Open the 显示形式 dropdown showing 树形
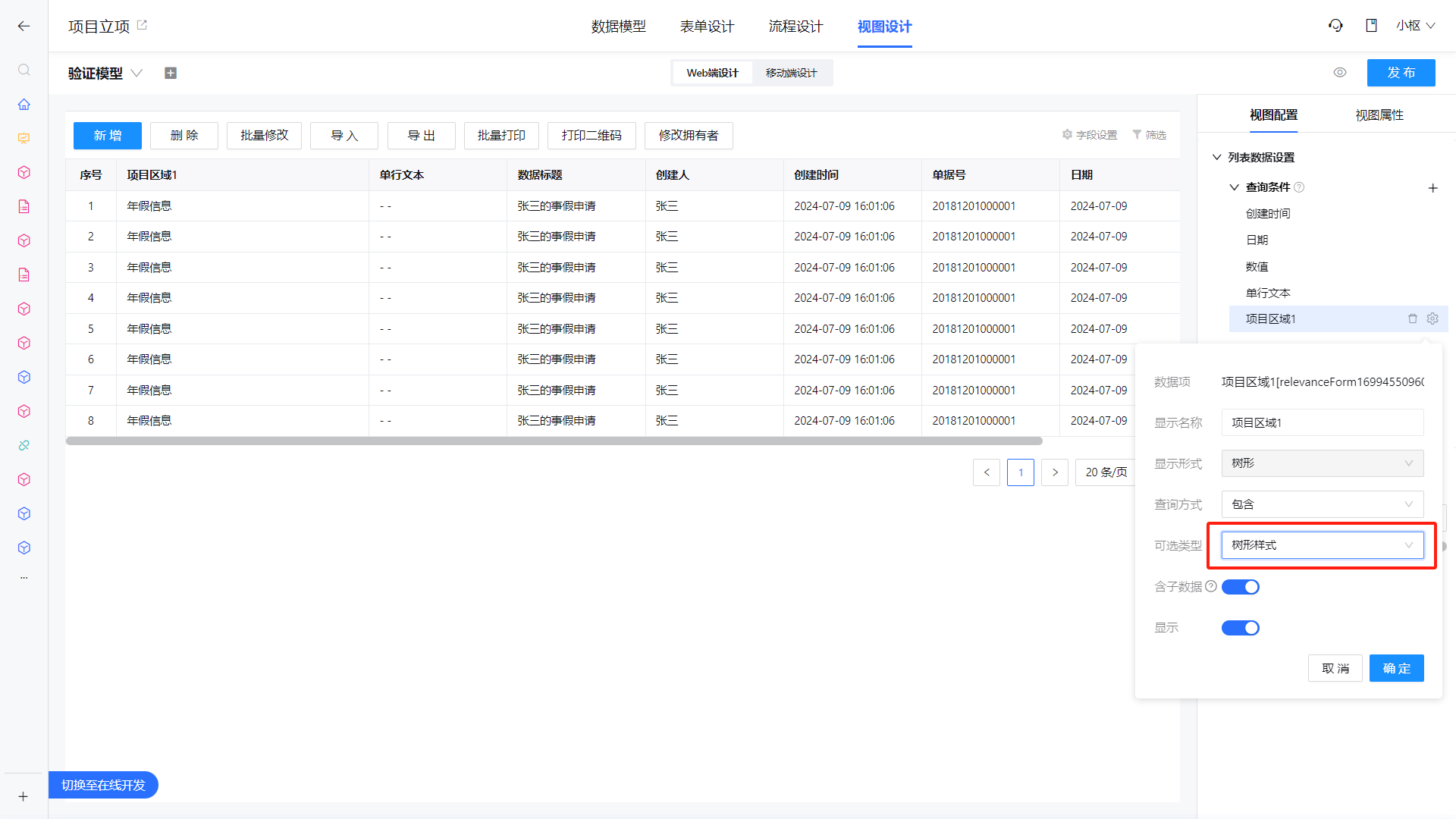The height and width of the screenshot is (819, 1456). [x=1323, y=463]
